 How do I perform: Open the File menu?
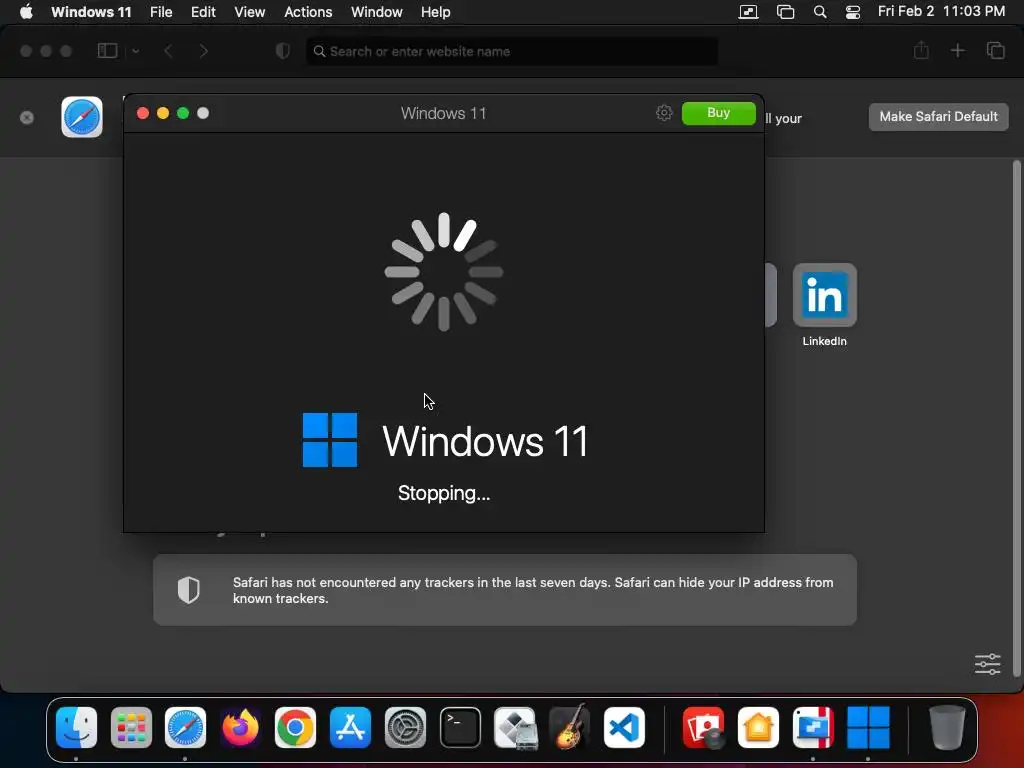[161, 12]
